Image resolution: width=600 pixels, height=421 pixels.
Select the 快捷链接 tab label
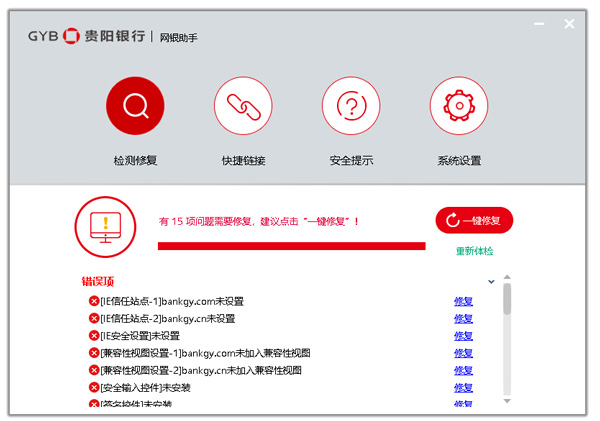point(243,160)
